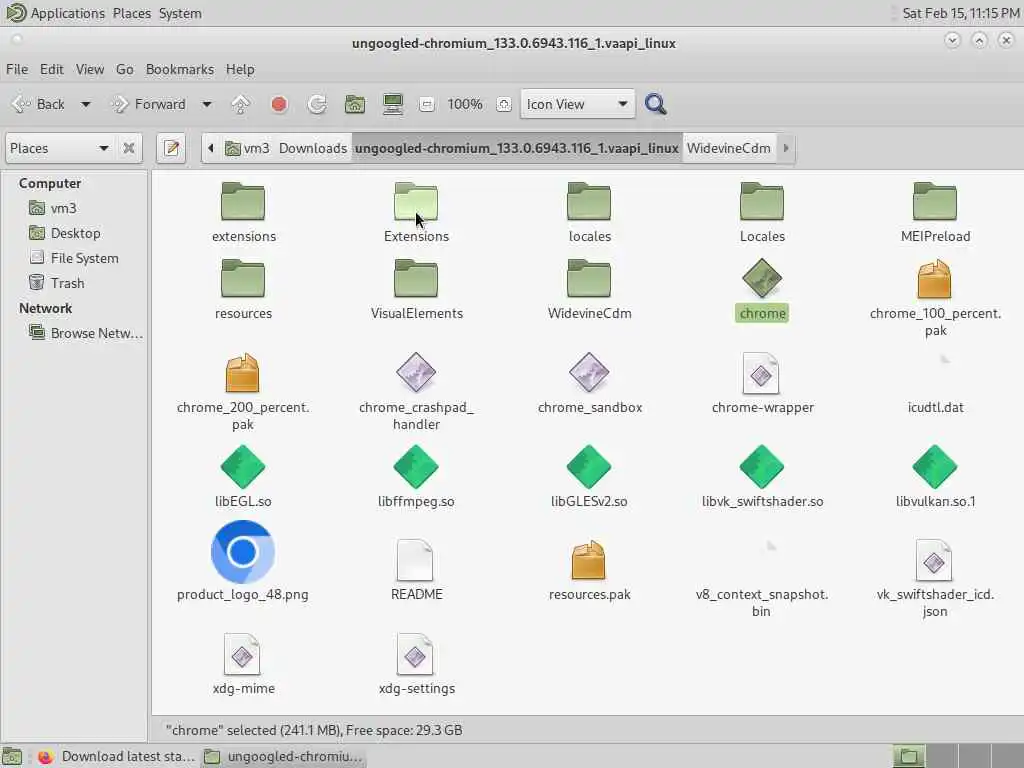Close the Places side pane

[129, 148]
